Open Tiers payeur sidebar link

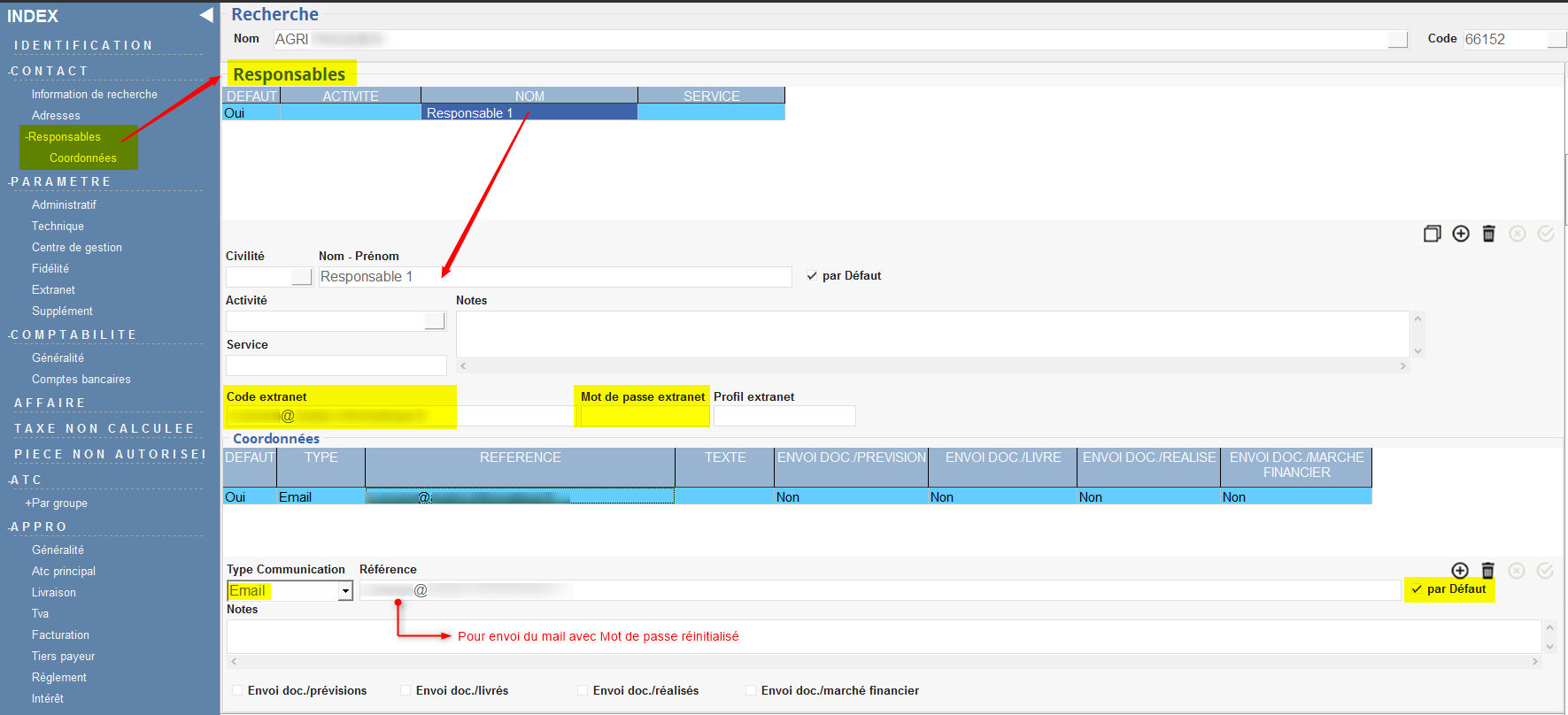point(64,657)
